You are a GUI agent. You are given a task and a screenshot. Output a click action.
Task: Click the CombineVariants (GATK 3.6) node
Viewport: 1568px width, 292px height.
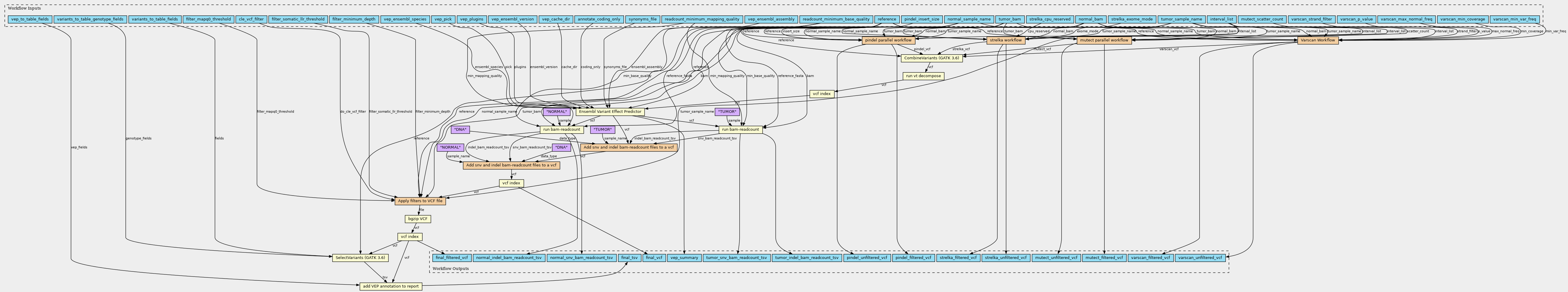click(x=931, y=58)
